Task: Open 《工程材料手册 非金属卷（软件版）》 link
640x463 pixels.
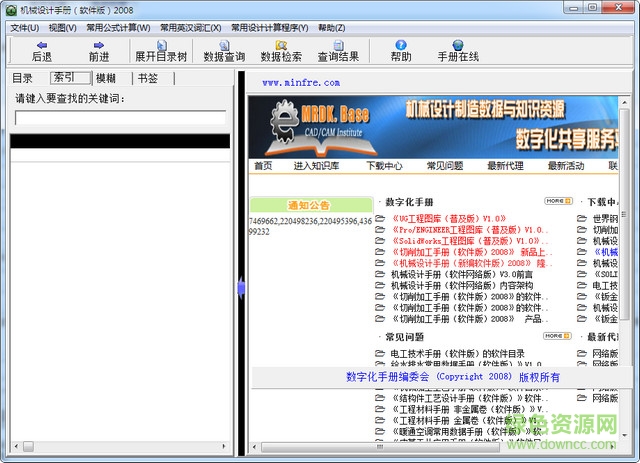Action: (468, 409)
